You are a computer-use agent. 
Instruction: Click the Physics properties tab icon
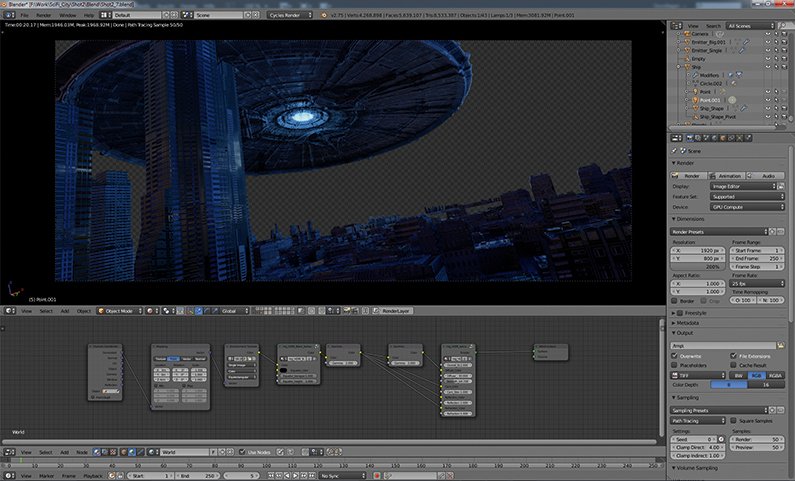(x=748, y=138)
